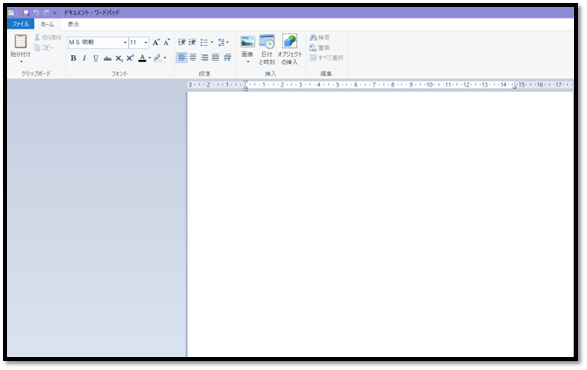Image resolution: width=587 pixels, height=370 pixels.
Task: Justify the text
Action: [x=216, y=58]
